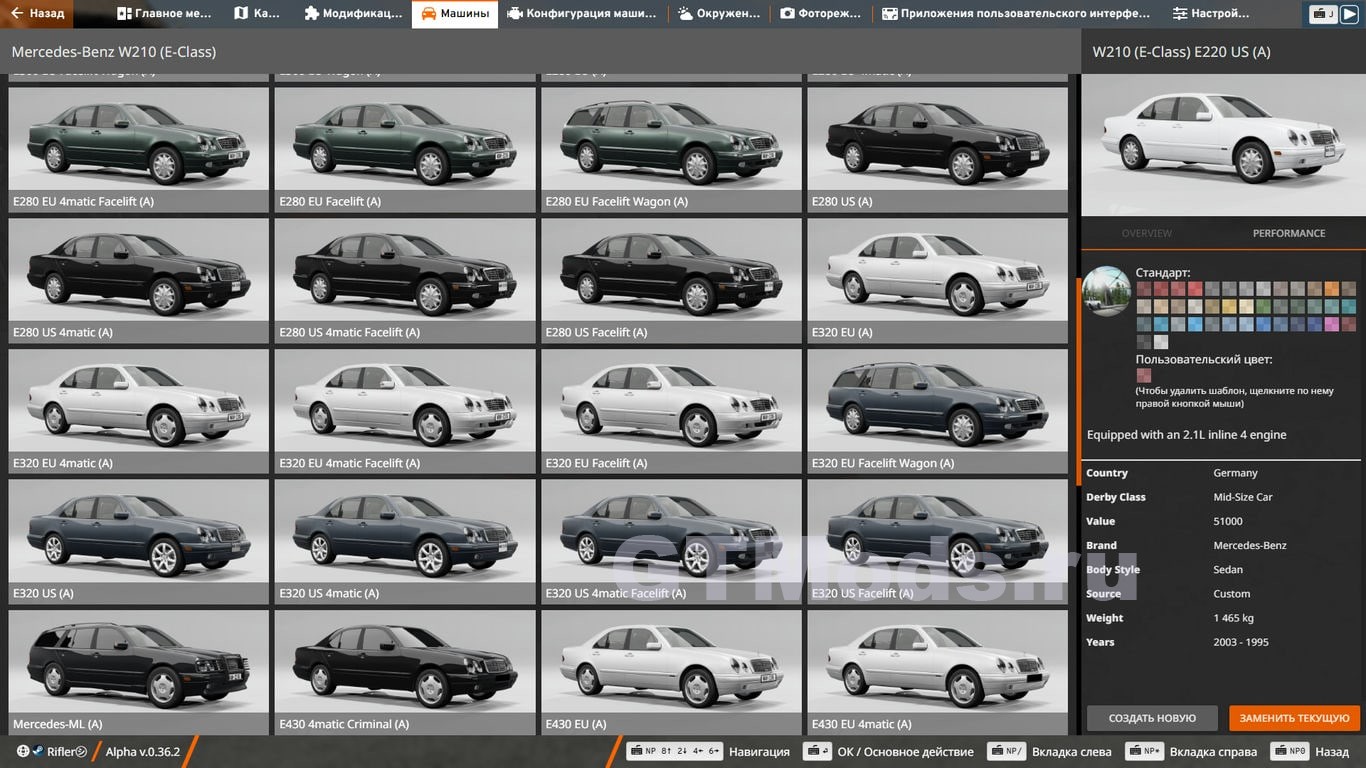Choose the E320 EU (A) silver sedan
Viewport: 1366px width, 768px height.
(937, 281)
